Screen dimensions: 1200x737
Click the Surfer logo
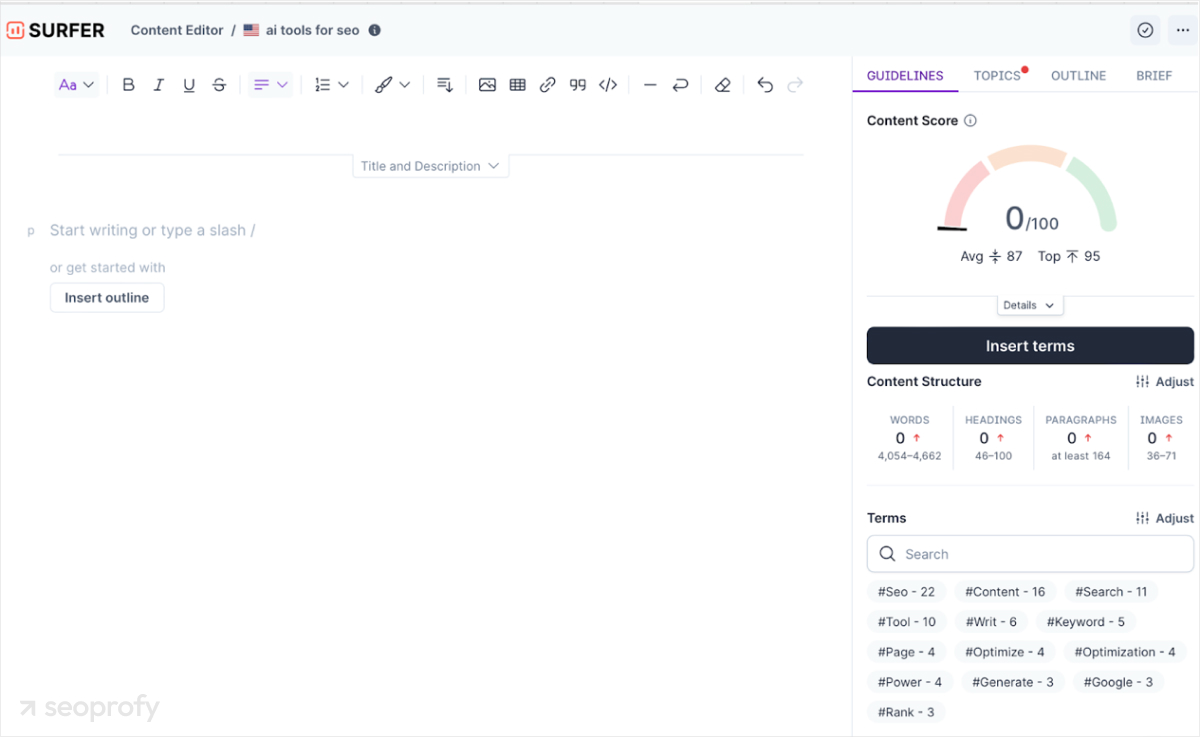(56, 30)
